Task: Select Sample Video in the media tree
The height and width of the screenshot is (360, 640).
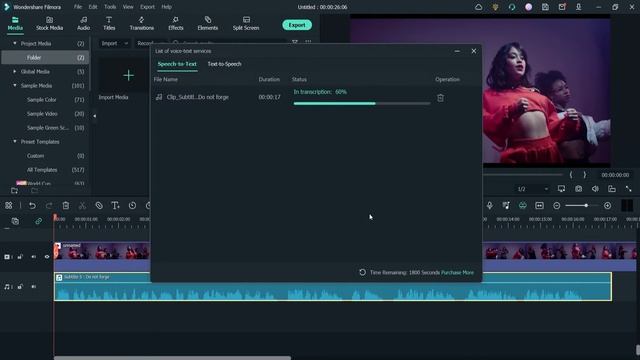Action: click(42, 114)
